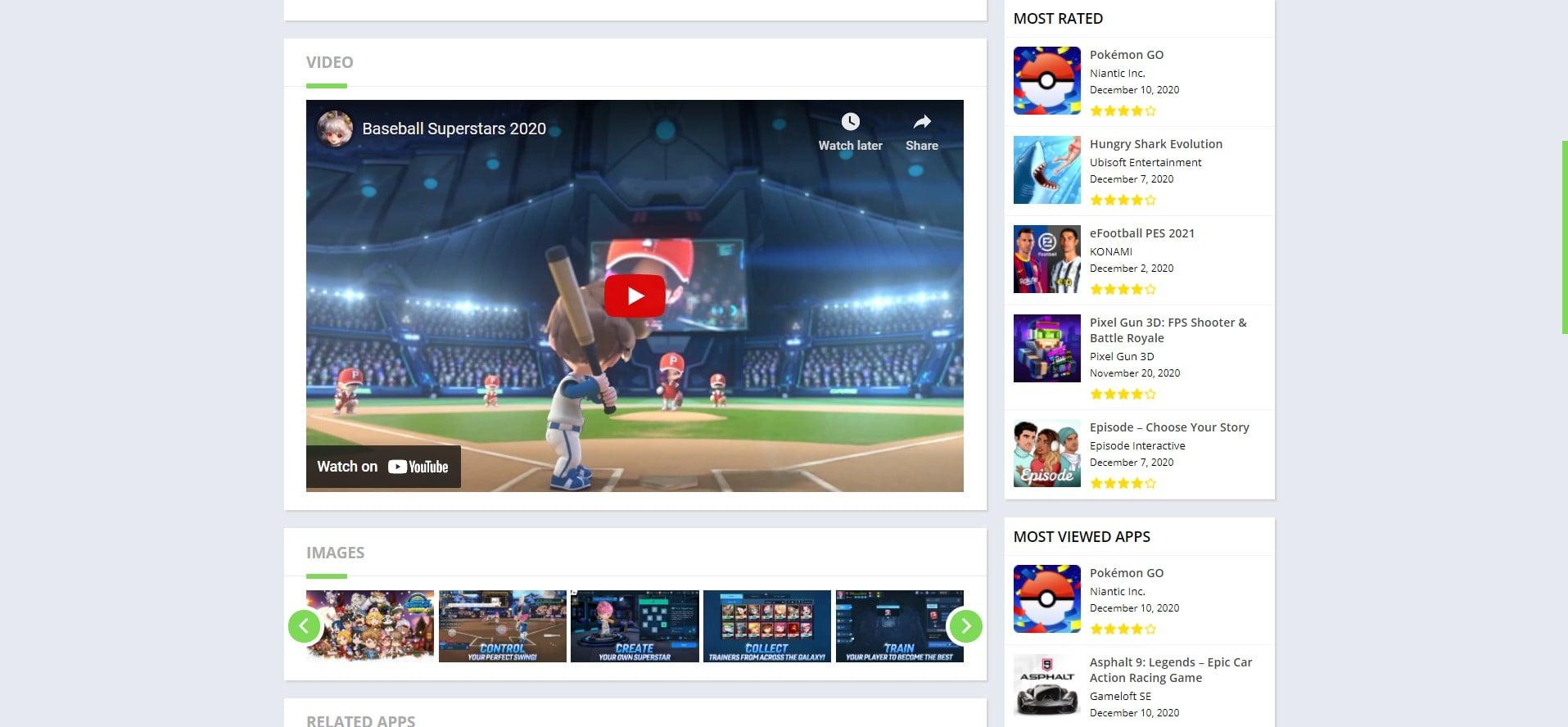Image resolution: width=1568 pixels, height=727 pixels.
Task: Open the eFootball PES 2021 title link
Action: (1142, 233)
